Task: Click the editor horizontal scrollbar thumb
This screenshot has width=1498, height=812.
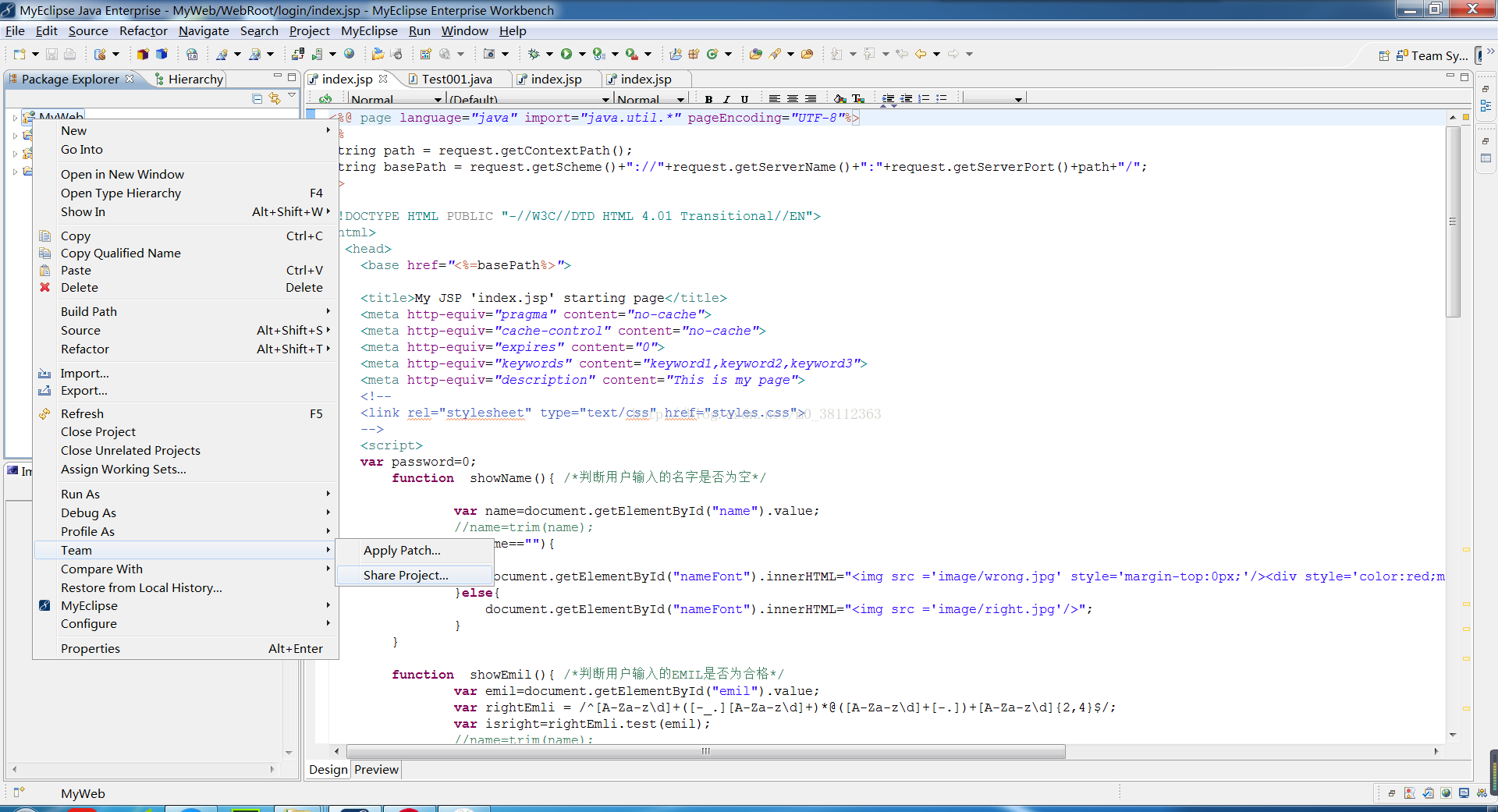Action: [x=706, y=751]
